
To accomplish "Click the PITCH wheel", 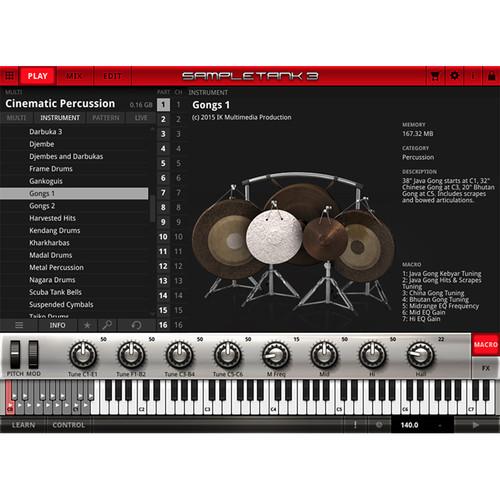I will [15, 354].
